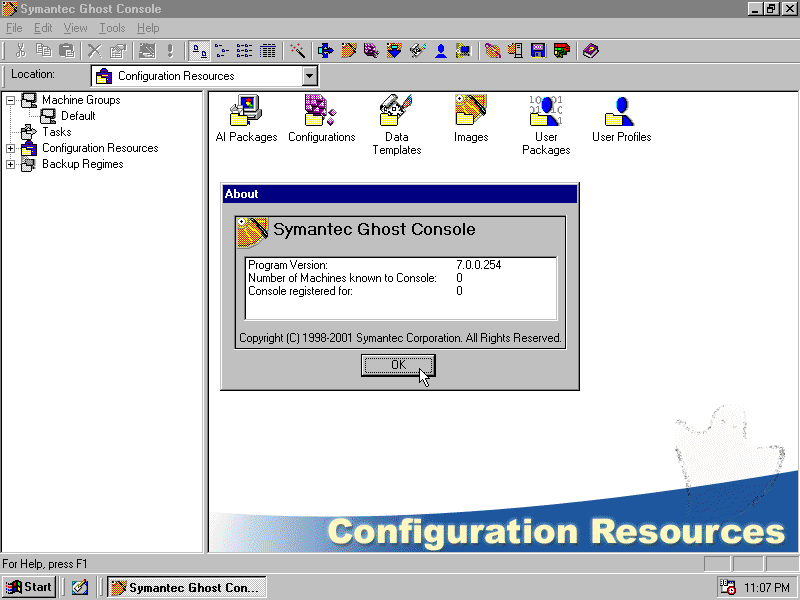Switch to large icons view
The height and width of the screenshot is (600, 800).
[199, 51]
